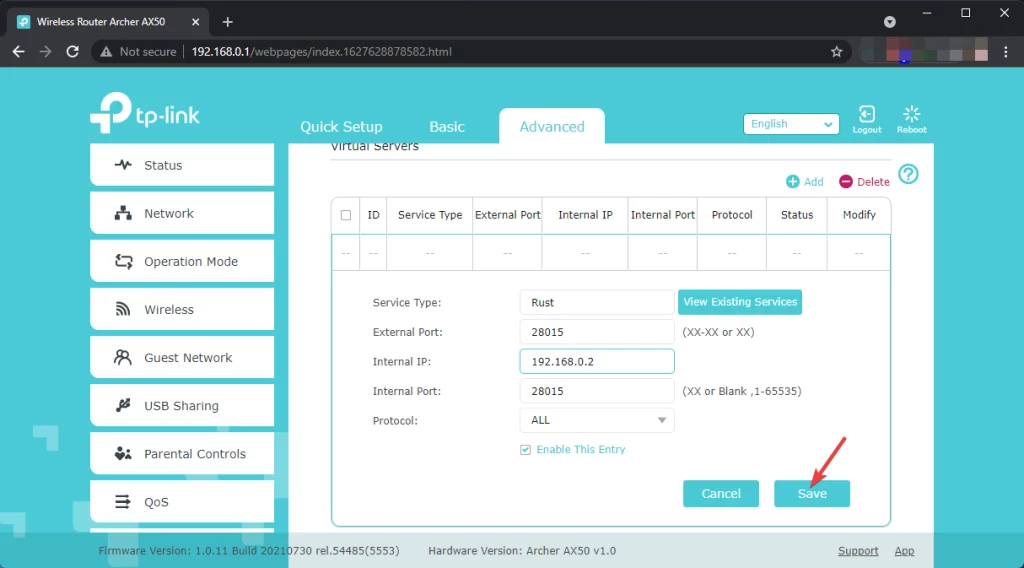1024x568 pixels.
Task: Open the Wireless menu item
Action: pos(182,309)
